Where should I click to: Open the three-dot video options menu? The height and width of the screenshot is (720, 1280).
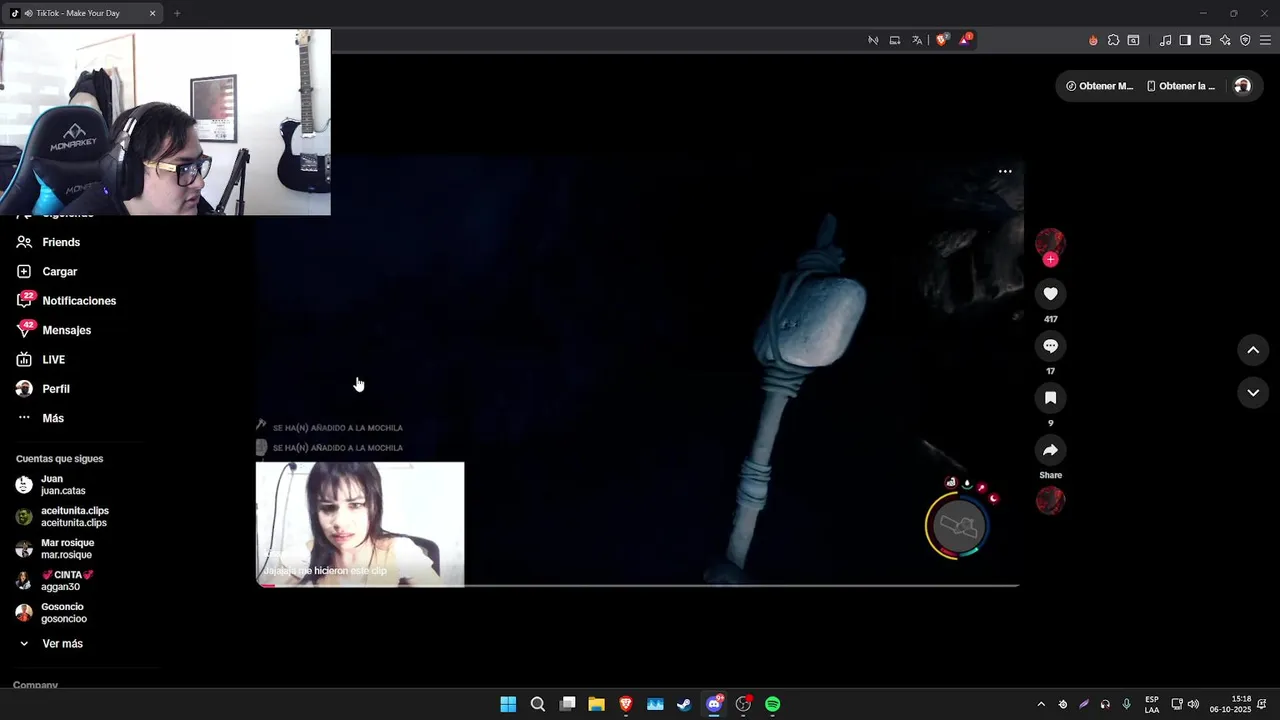(1005, 172)
